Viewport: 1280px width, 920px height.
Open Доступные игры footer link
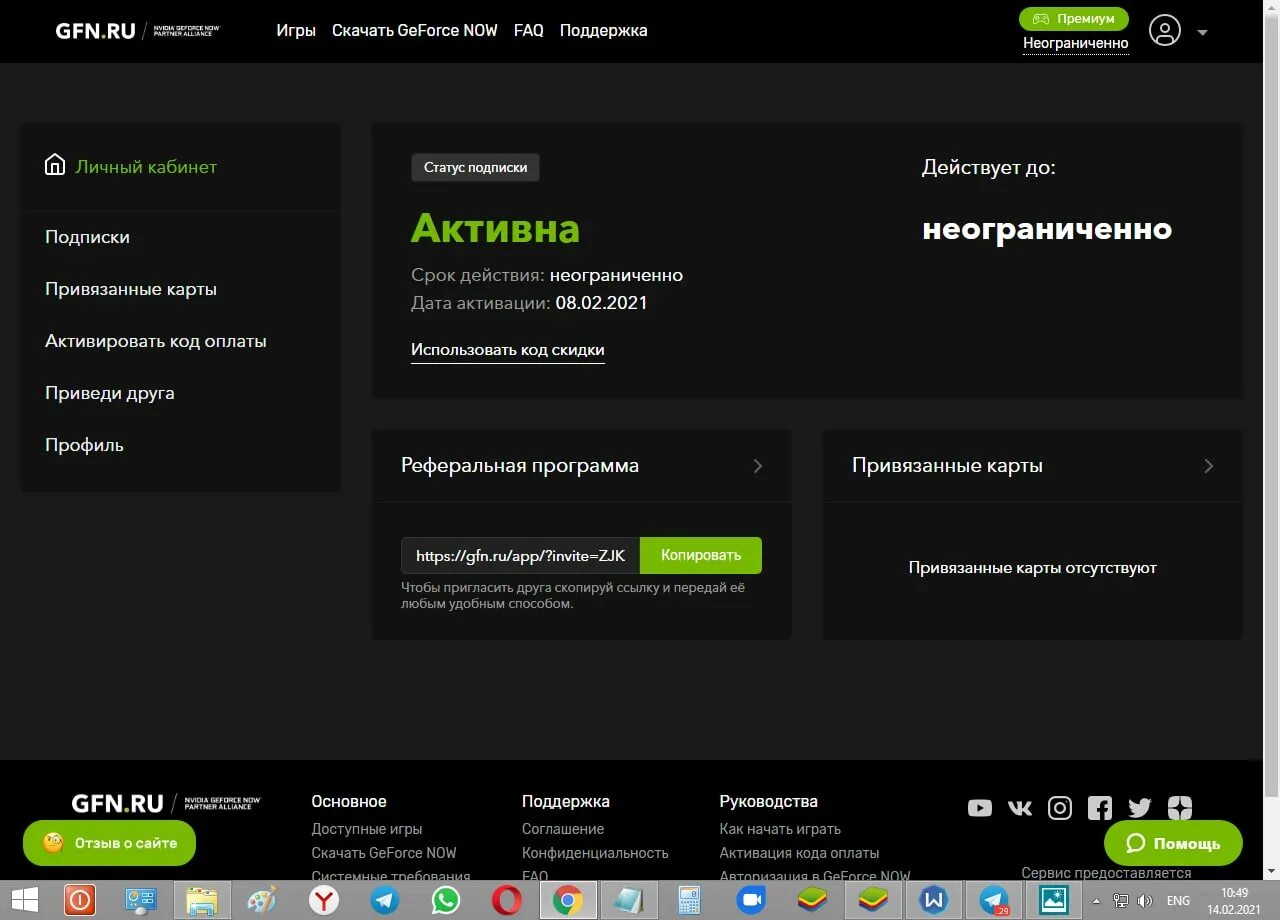tap(367, 829)
